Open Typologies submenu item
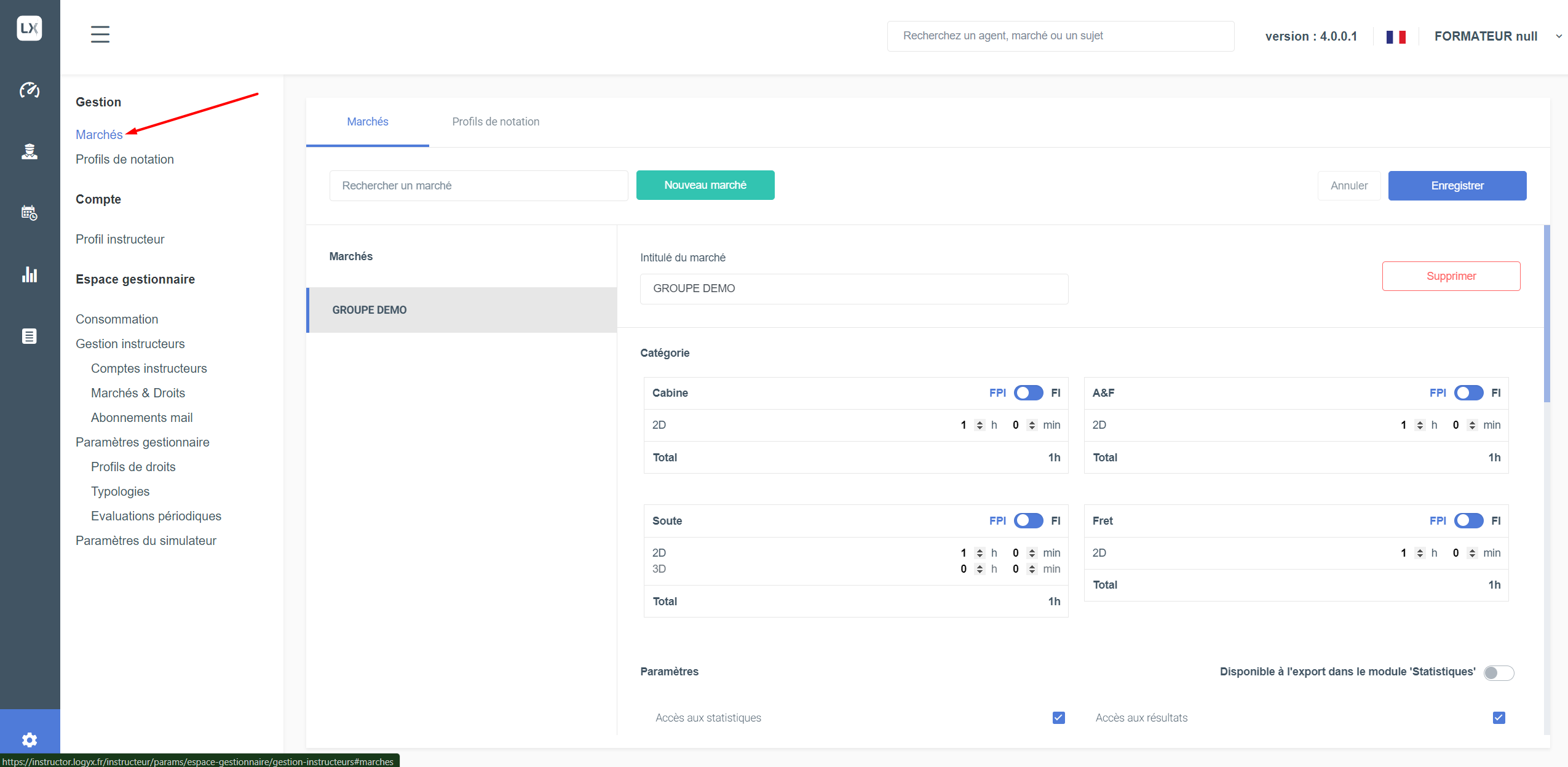 point(120,491)
